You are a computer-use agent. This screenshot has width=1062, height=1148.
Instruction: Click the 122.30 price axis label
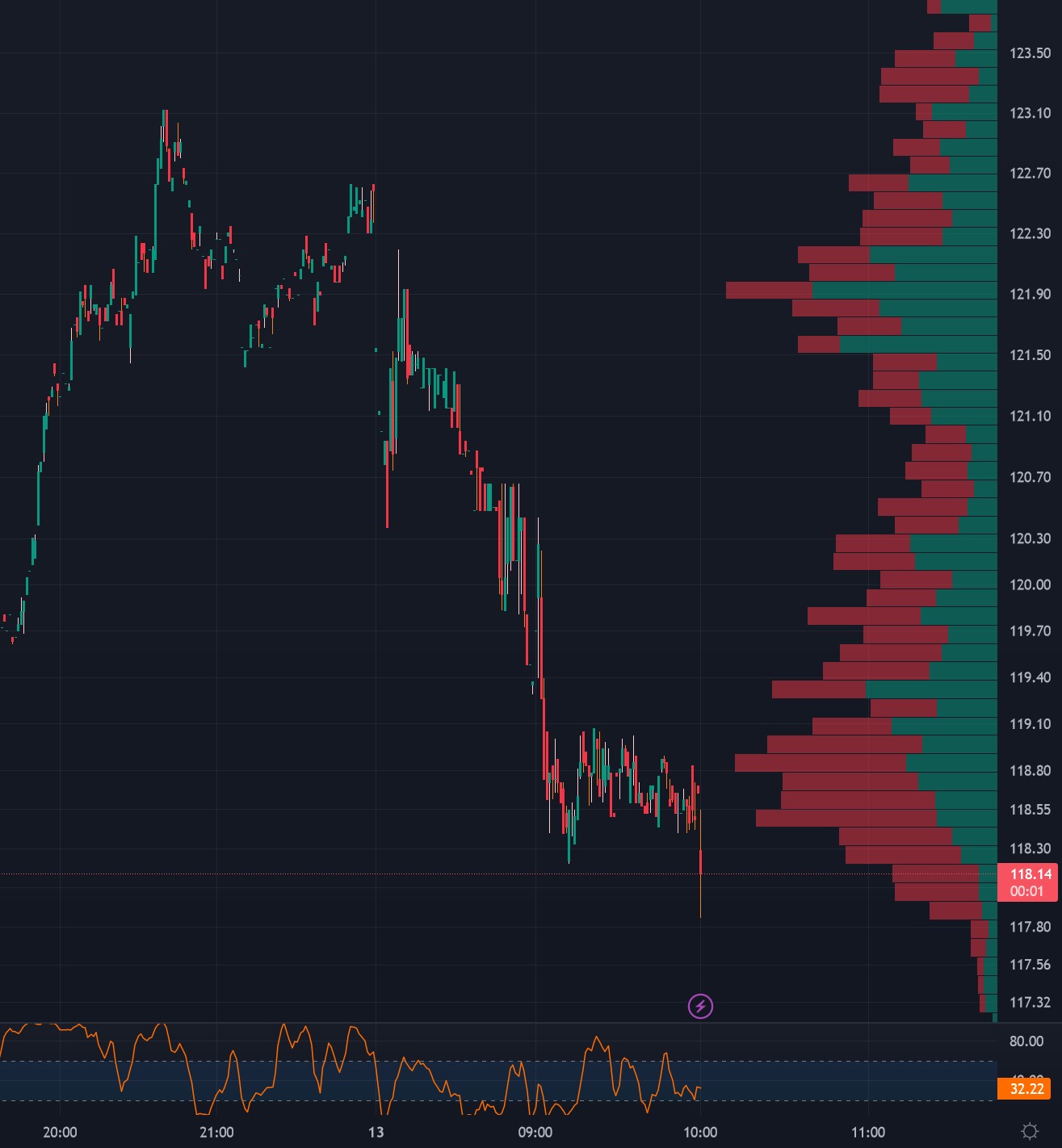(x=1031, y=234)
